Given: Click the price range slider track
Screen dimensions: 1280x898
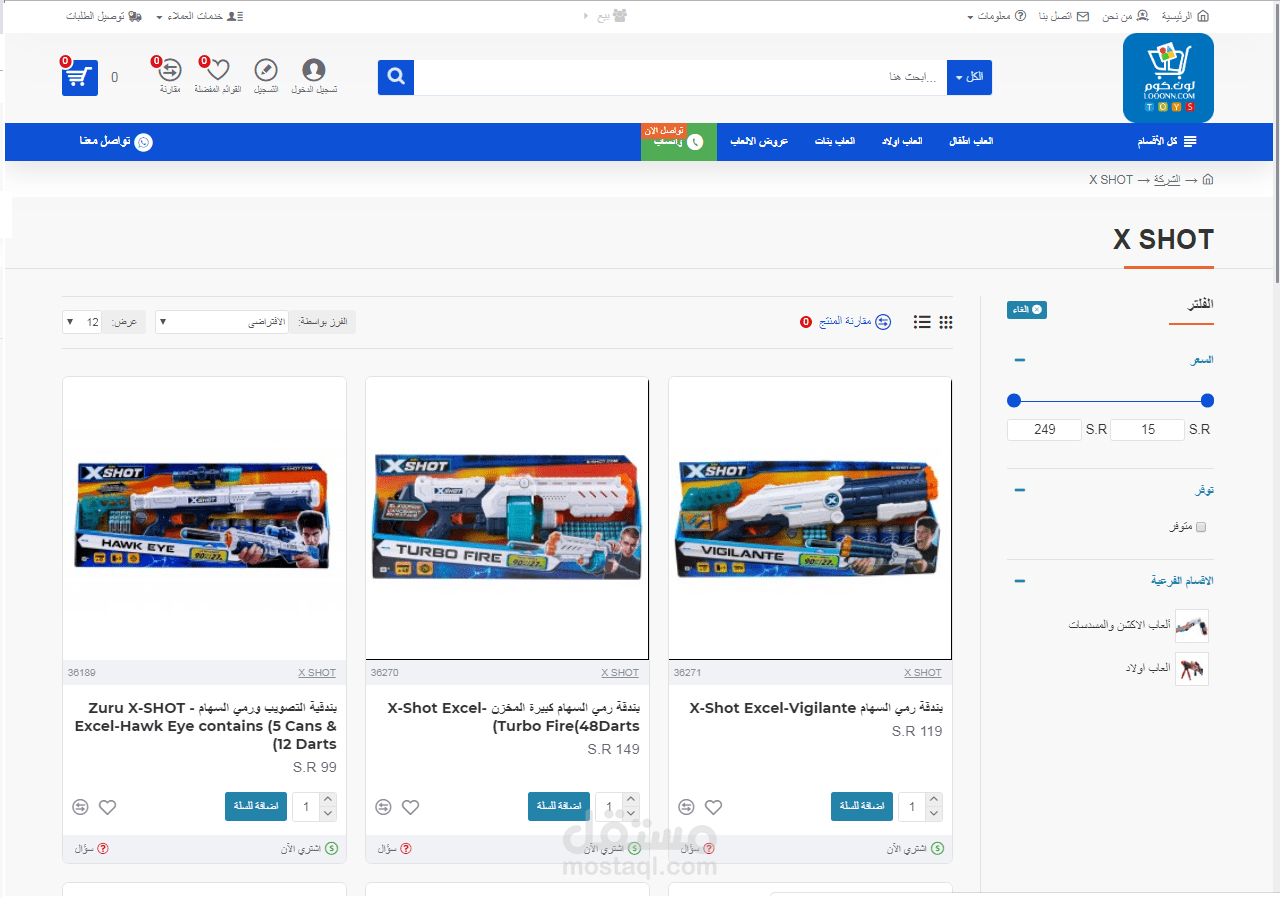Looking at the screenshot, I should point(1110,401).
